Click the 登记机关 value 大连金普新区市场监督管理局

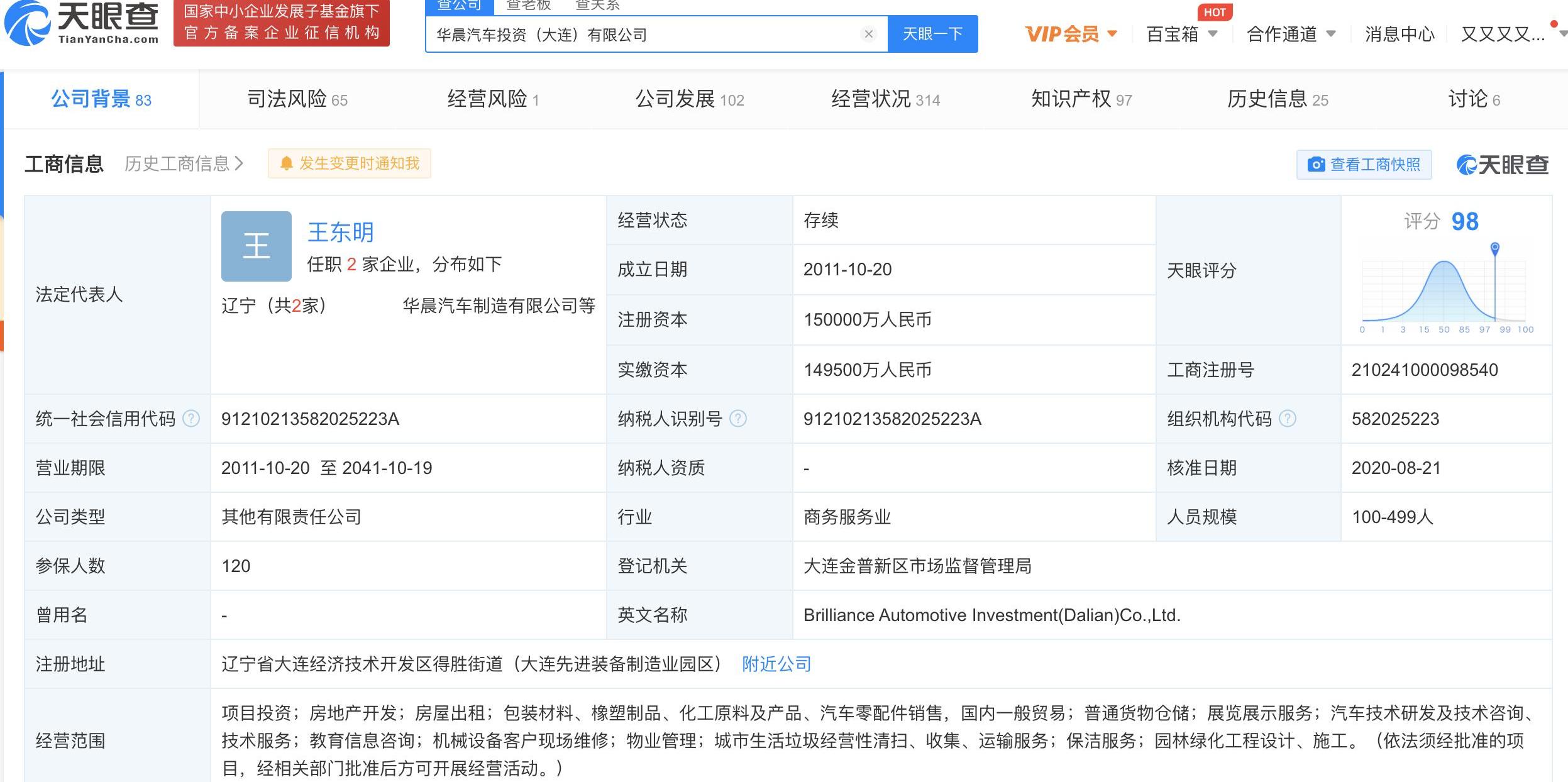(x=917, y=566)
